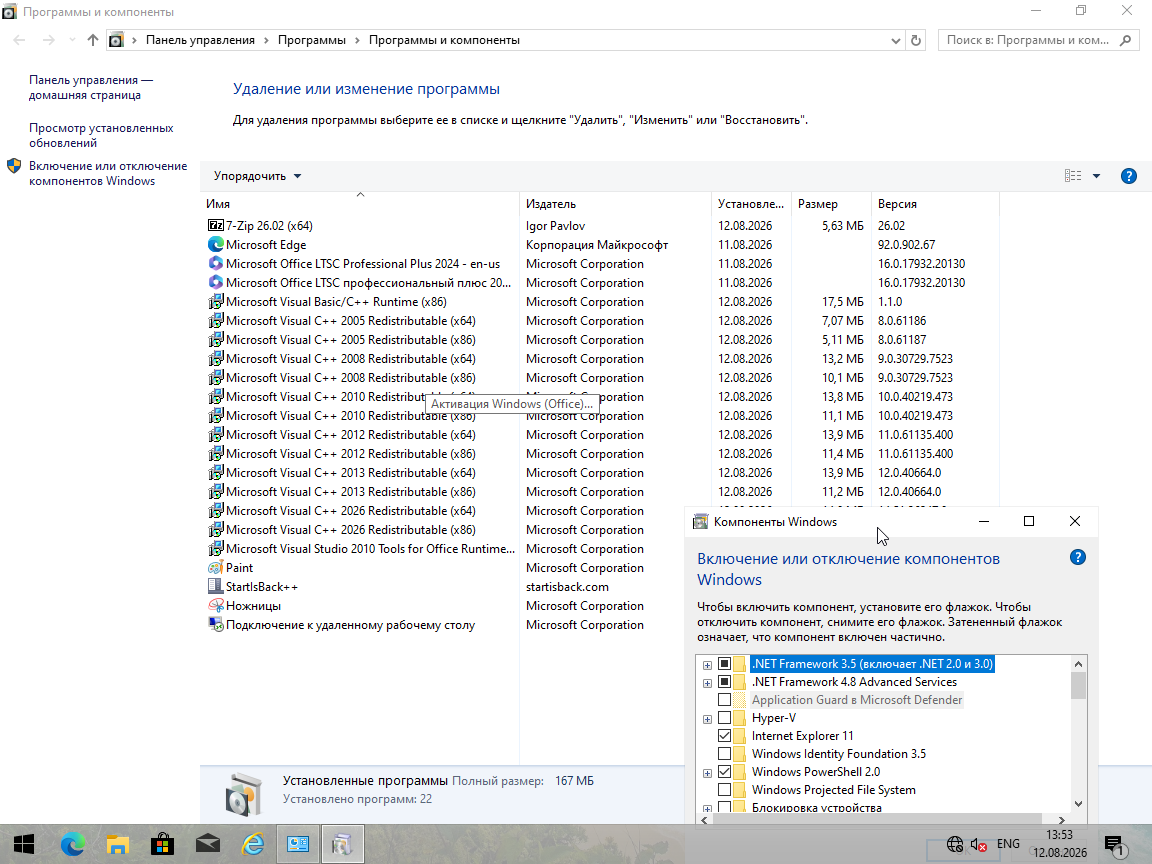Sort by the Издатель column header

616,204
